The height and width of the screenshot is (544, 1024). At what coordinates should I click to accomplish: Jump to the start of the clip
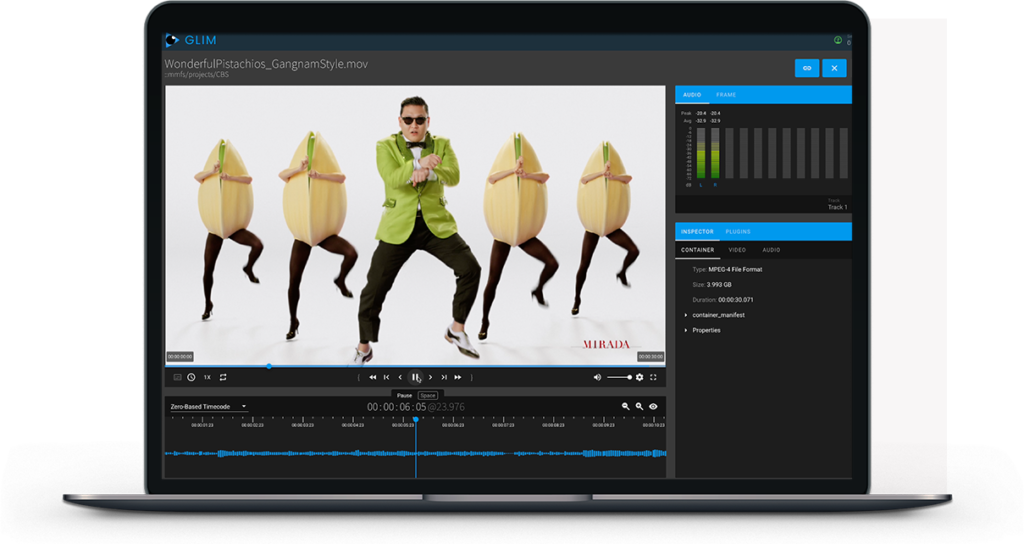387,377
